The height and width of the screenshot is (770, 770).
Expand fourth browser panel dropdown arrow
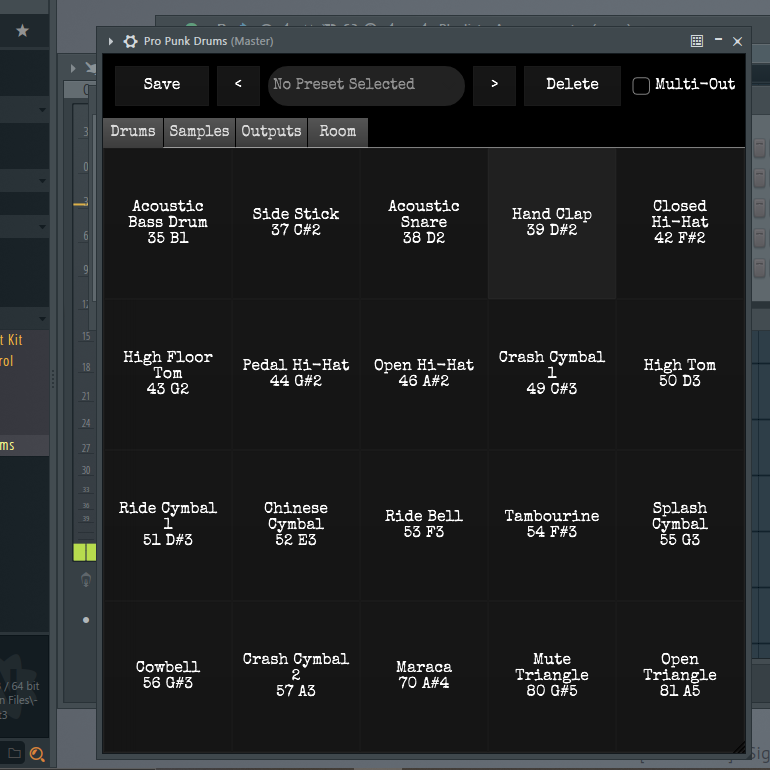43,319
